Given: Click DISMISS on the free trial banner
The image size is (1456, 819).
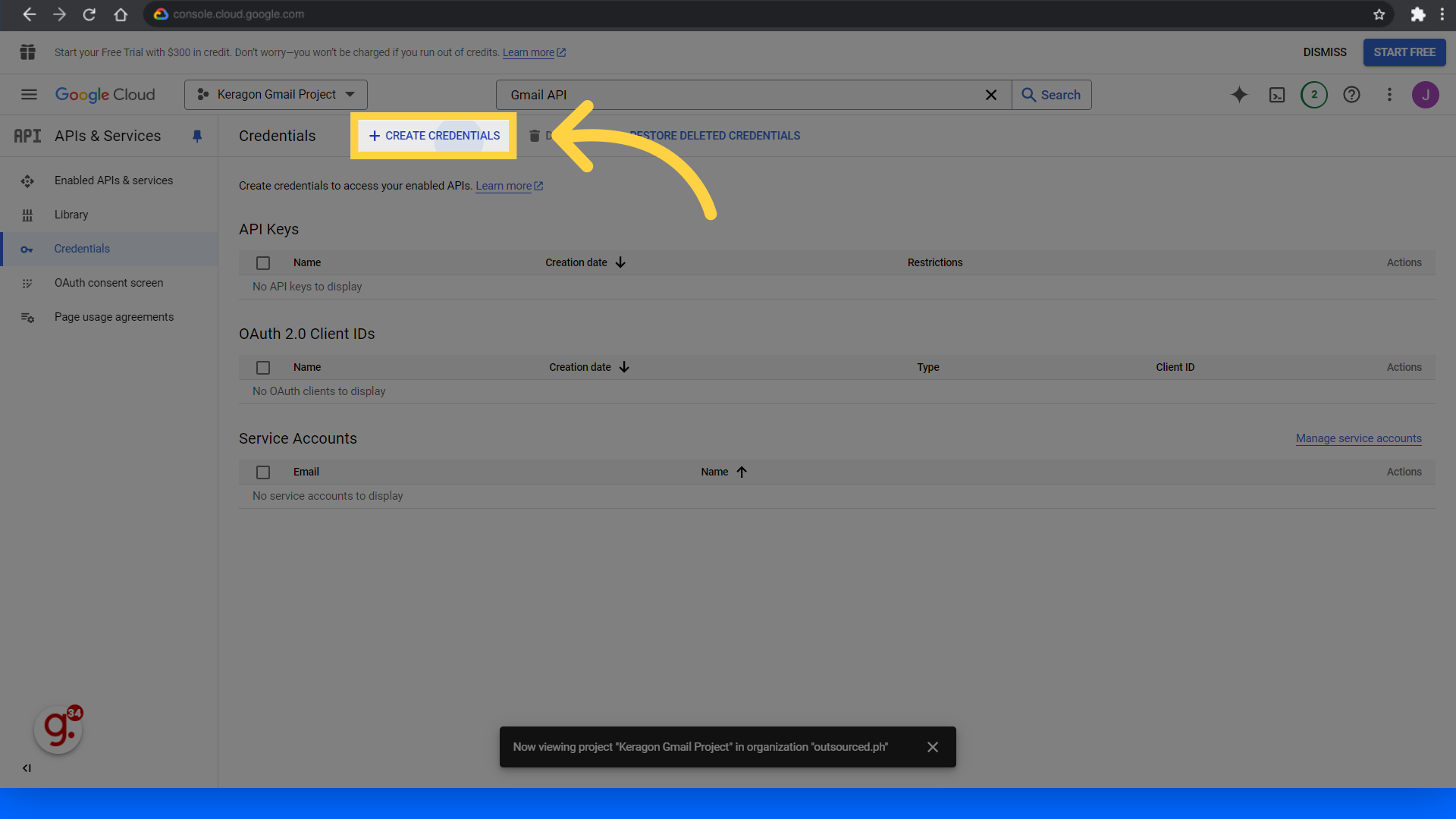Looking at the screenshot, I should (1325, 52).
